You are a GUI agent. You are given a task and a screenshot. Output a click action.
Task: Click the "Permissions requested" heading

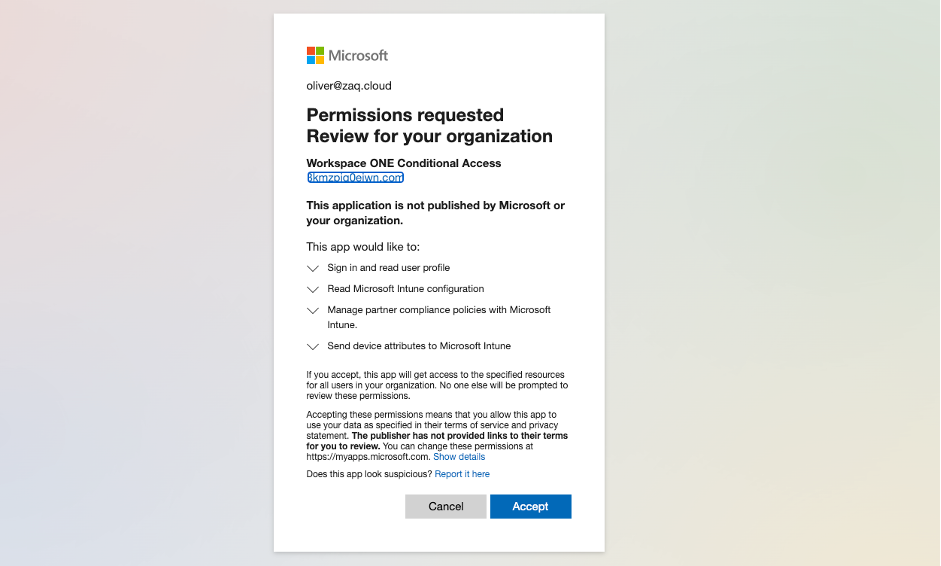pyautogui.click(x=404, y=115)
